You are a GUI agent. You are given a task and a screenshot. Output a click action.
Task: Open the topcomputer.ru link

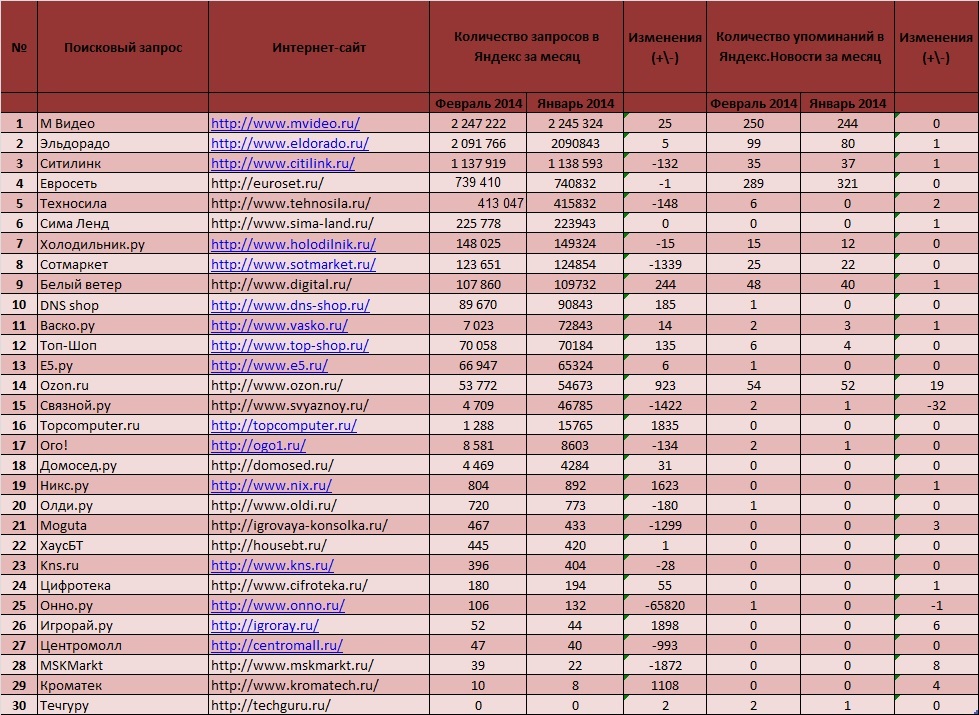[x=284, y=425]
